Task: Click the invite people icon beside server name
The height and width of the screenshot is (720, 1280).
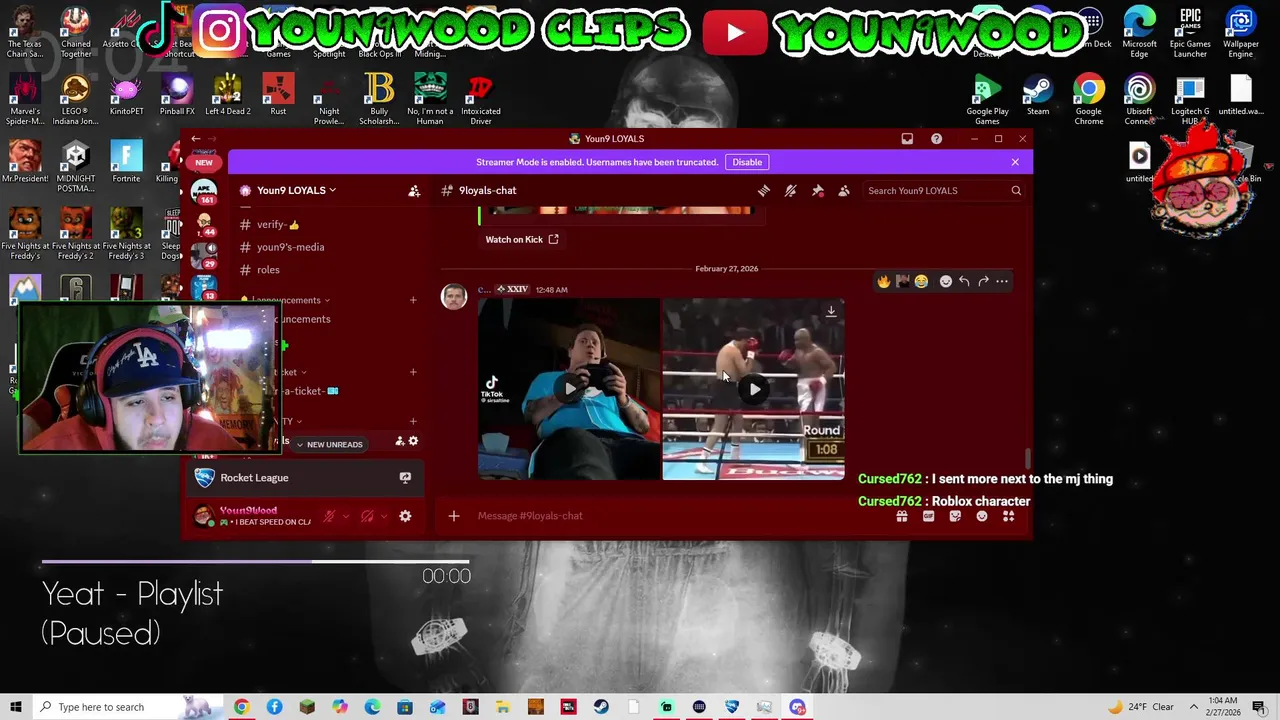Action: [x=414, y=190]
